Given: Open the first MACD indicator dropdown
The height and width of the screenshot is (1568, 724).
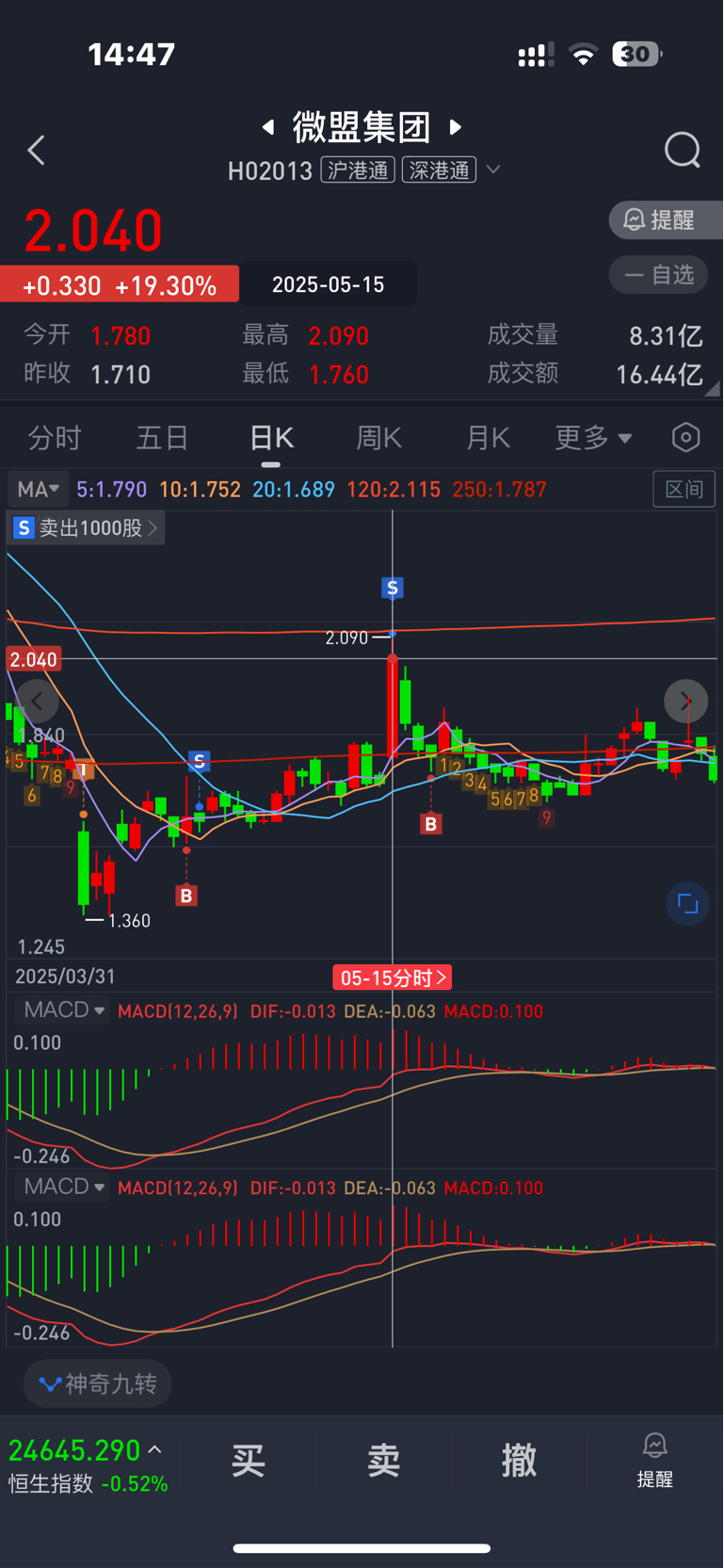Looking at the screenshot, I should pyautogui.click(x=63, y=1010).
